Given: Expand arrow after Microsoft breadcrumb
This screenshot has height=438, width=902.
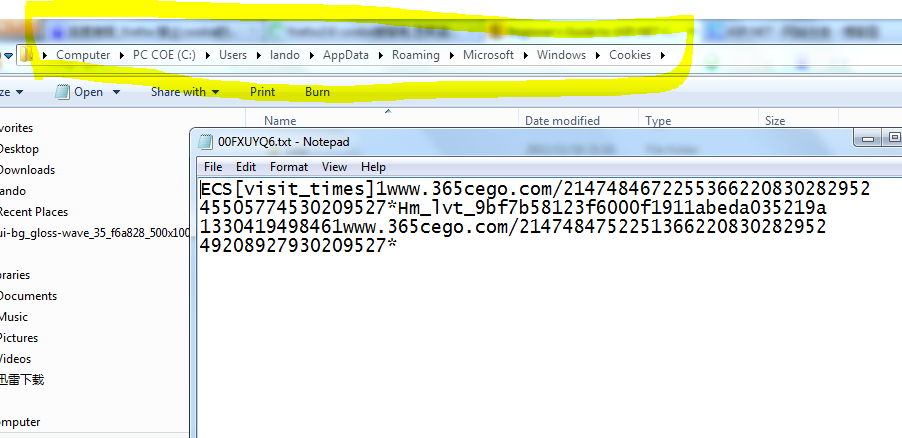Looking at the screenshot, I should [525, 55].
